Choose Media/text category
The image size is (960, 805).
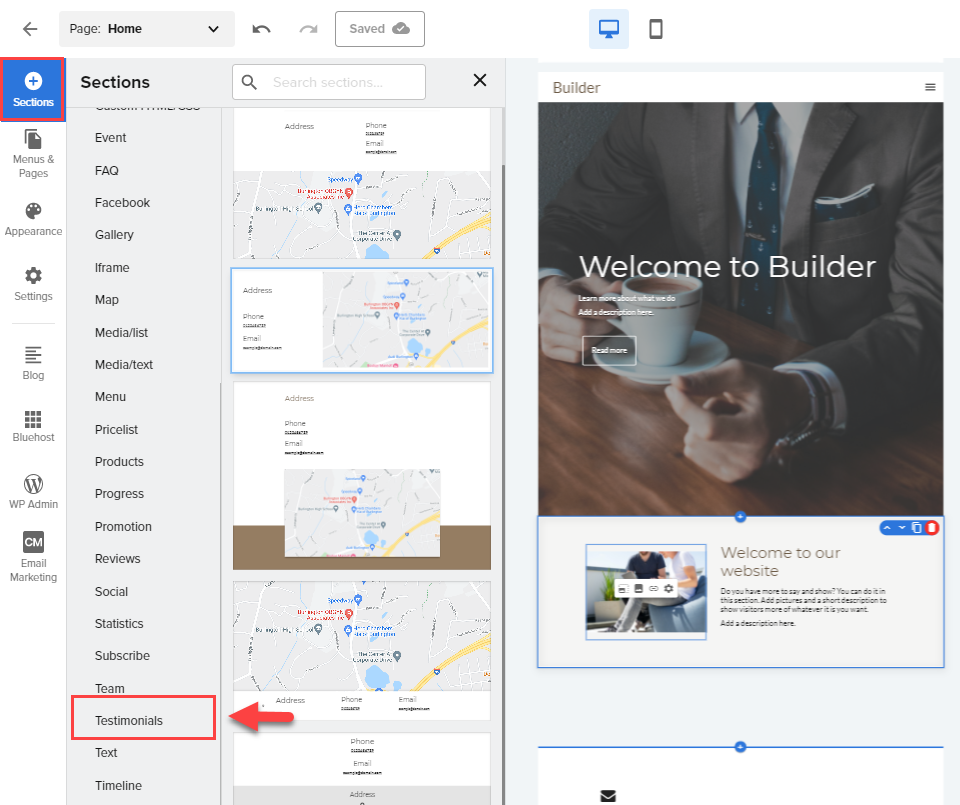(x=124, y=365)
